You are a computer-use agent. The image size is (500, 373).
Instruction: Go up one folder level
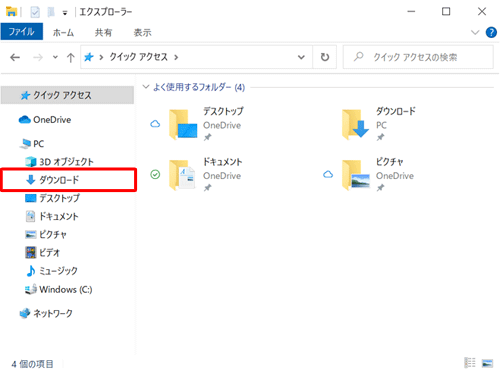70,58
